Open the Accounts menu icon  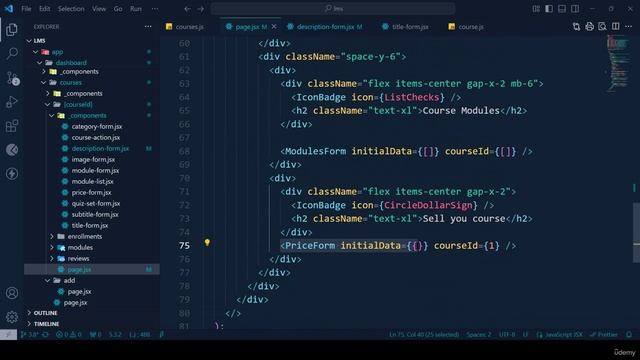tap(12, 293)
